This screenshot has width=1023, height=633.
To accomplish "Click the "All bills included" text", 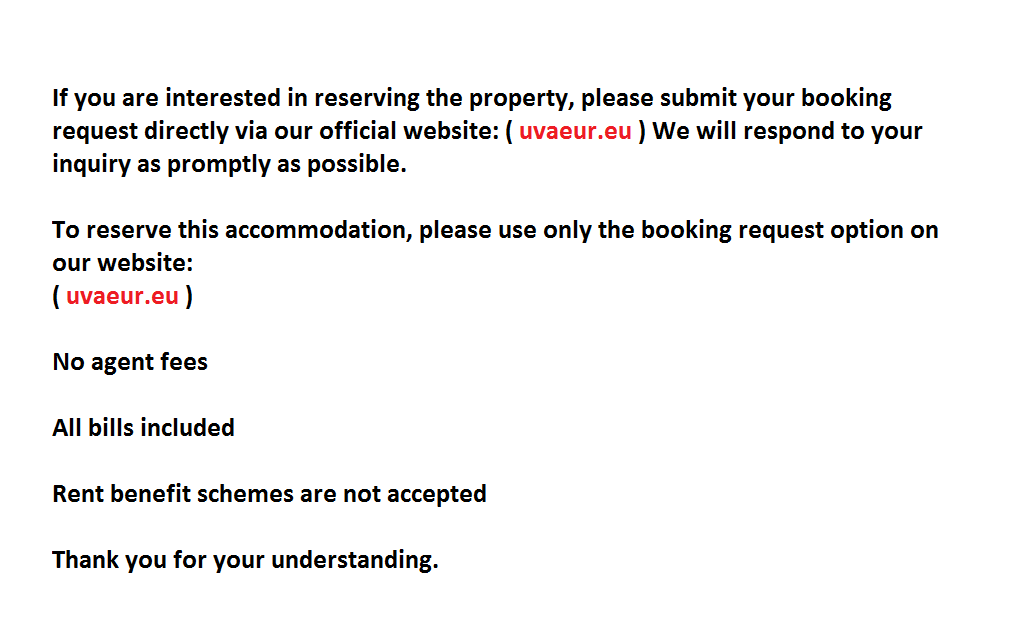I will point(143,428).
